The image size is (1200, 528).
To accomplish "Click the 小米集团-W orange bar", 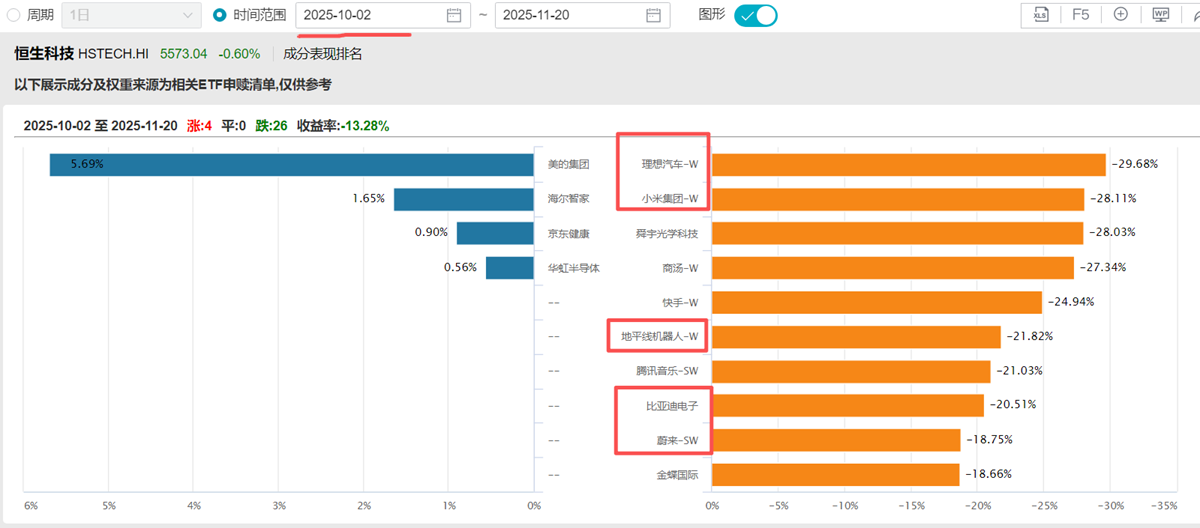I will tap(898, 199).
